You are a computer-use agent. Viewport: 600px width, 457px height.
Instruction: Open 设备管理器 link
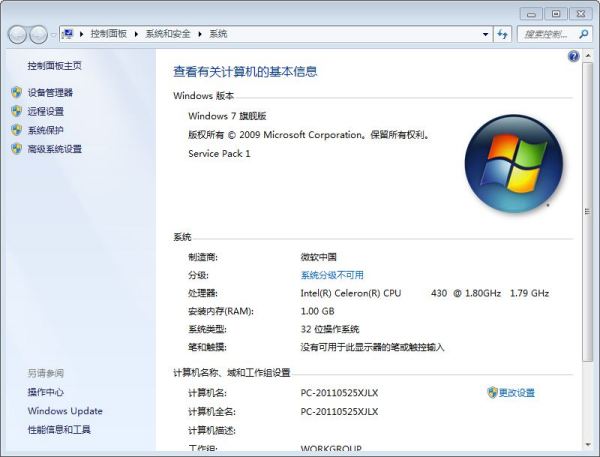50,93
